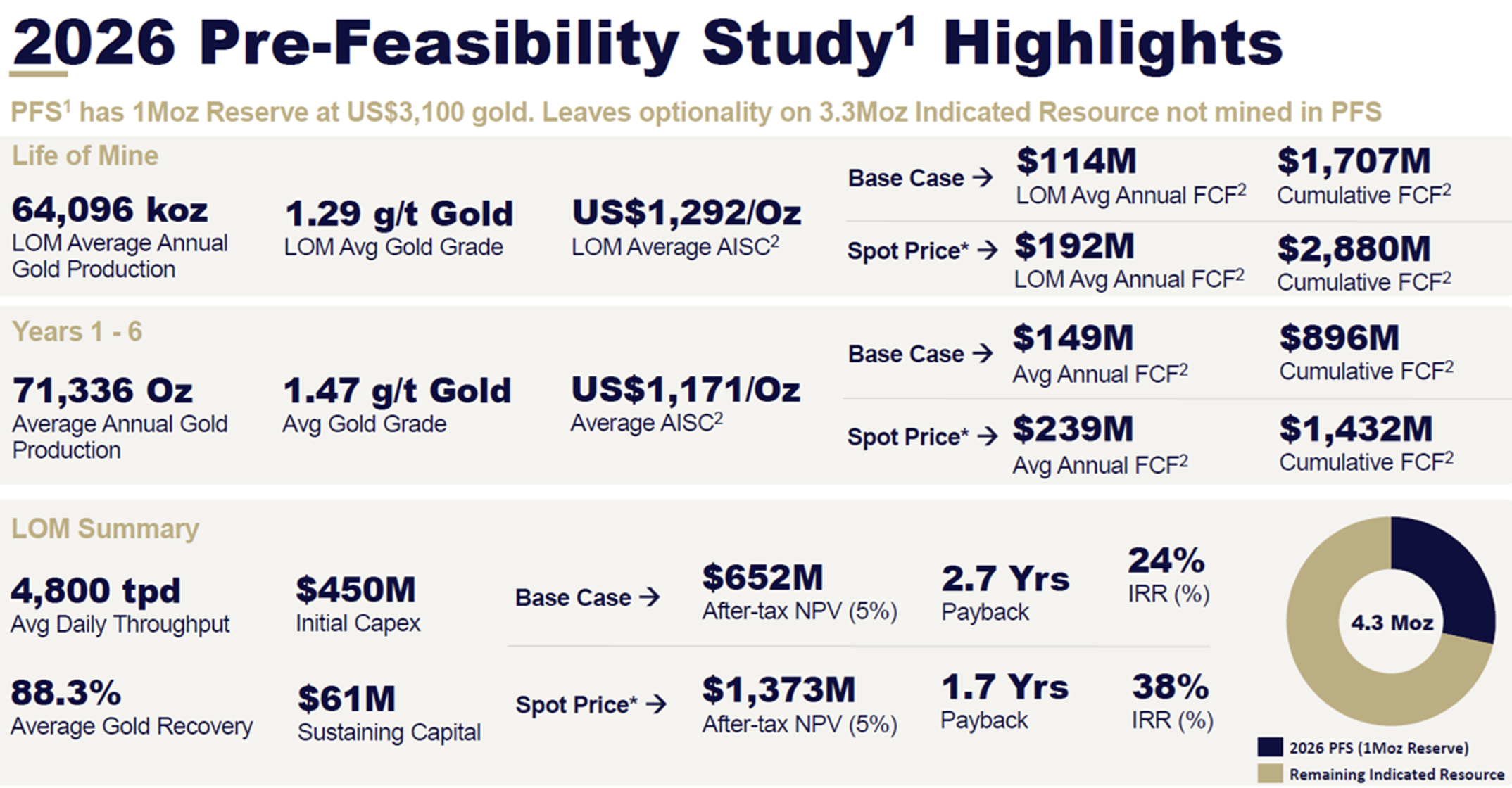Select the Years 1 - 6 section heading
Screen dimensions: 1512x788
tap(77, 331)
